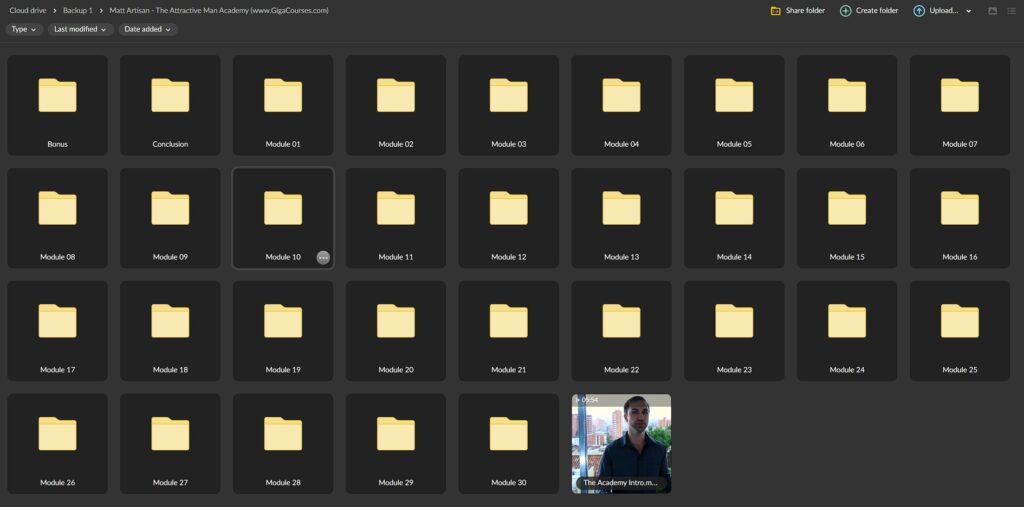Open the Module 16 folder
Image resolution: width=1024 pixels, height=507 pixels.
pos(959,218)
